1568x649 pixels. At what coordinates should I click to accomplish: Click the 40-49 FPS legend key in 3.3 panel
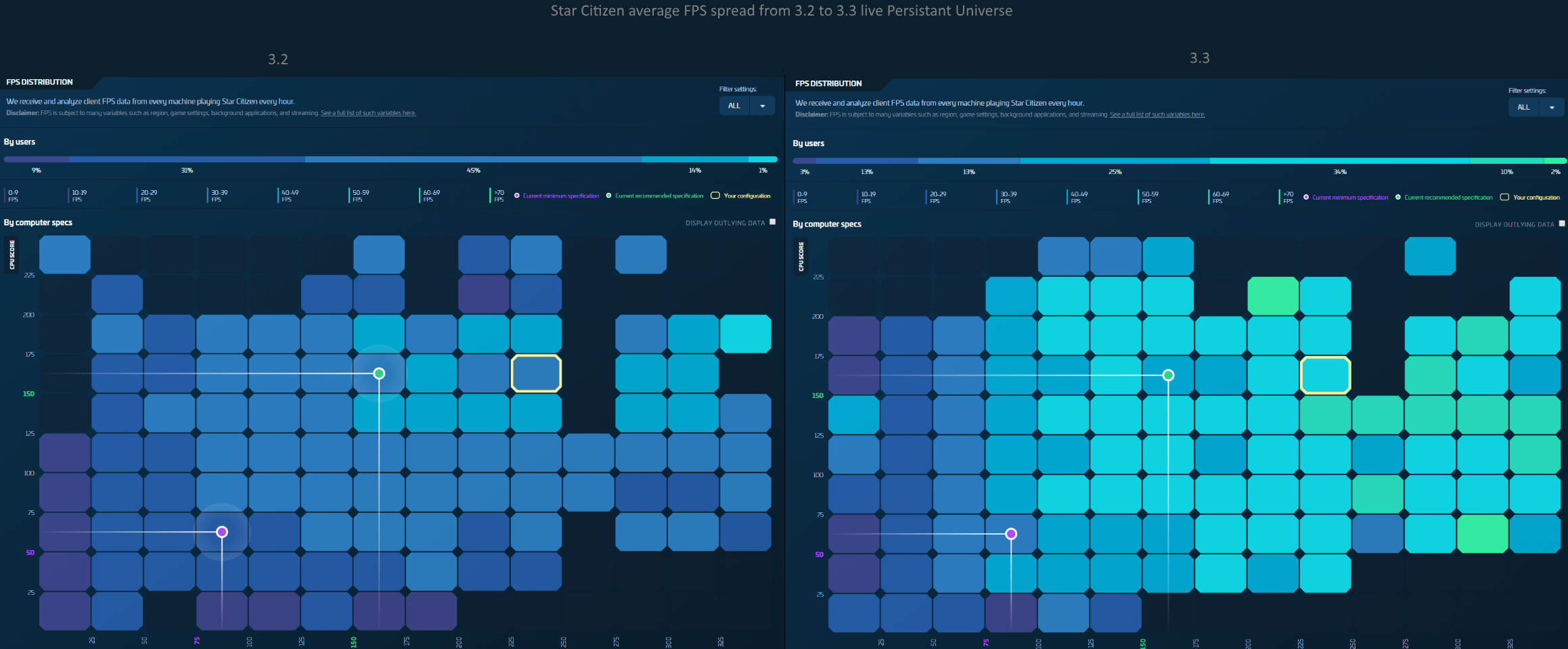coord(1078,197)
